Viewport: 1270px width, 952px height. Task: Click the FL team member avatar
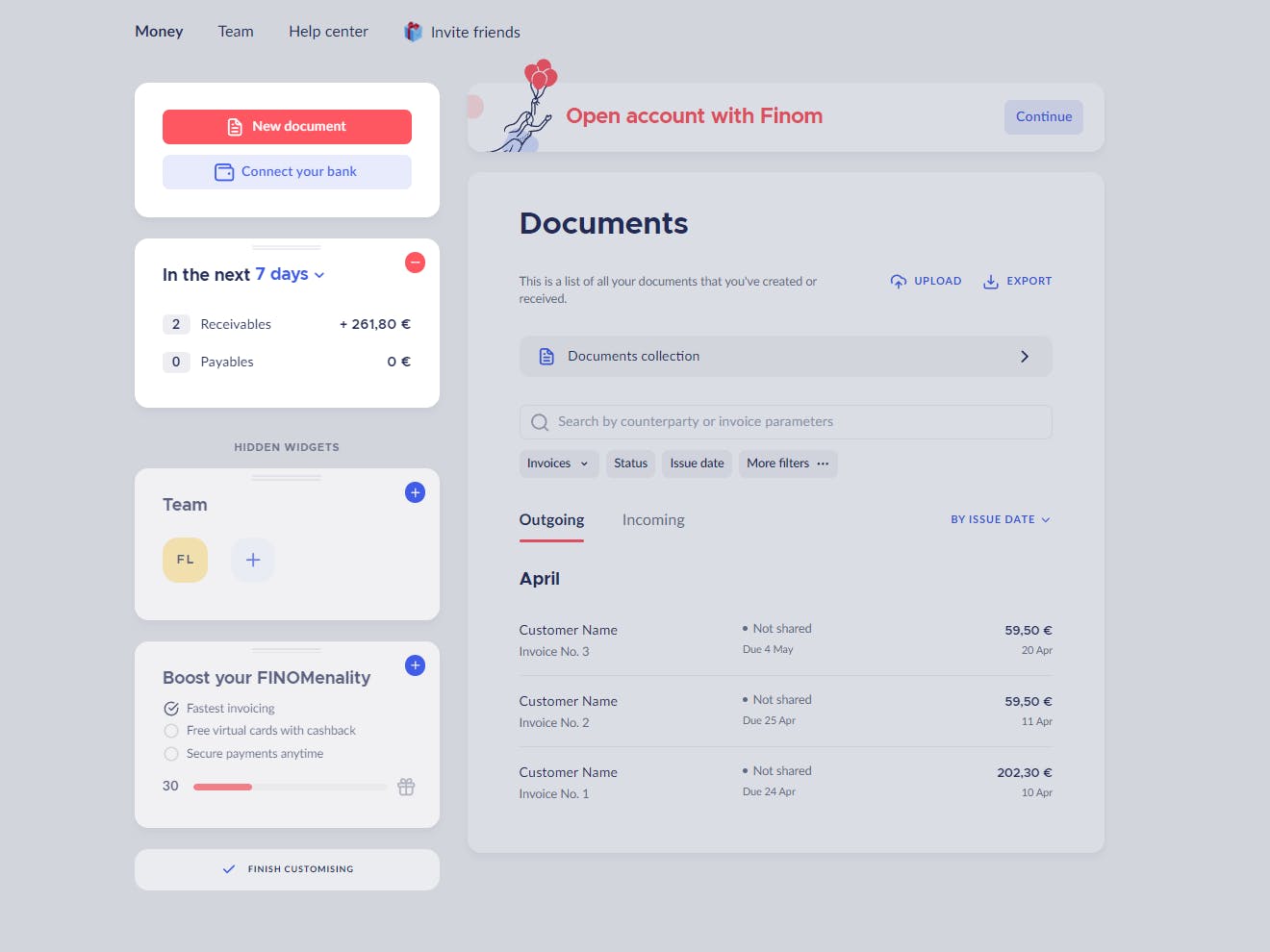click(x=185, y=560)
